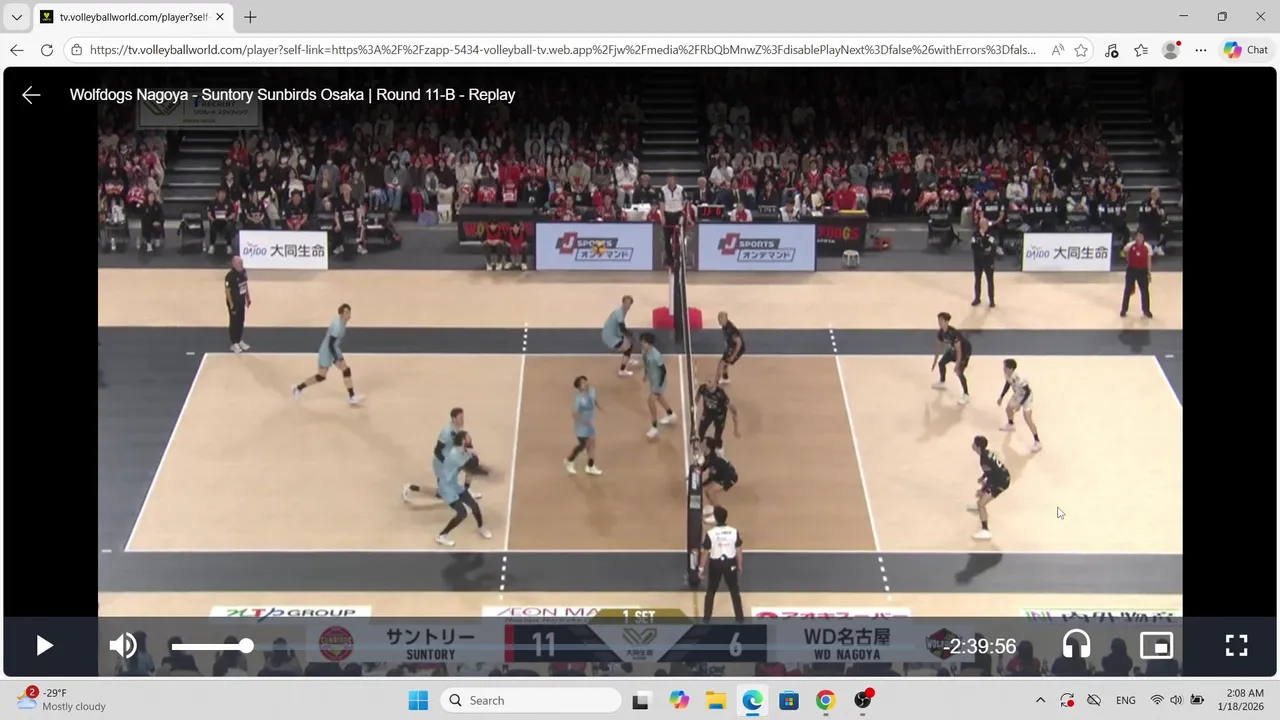
Task: Open the weather widget on taskbar
Action: tap(62, 699)
